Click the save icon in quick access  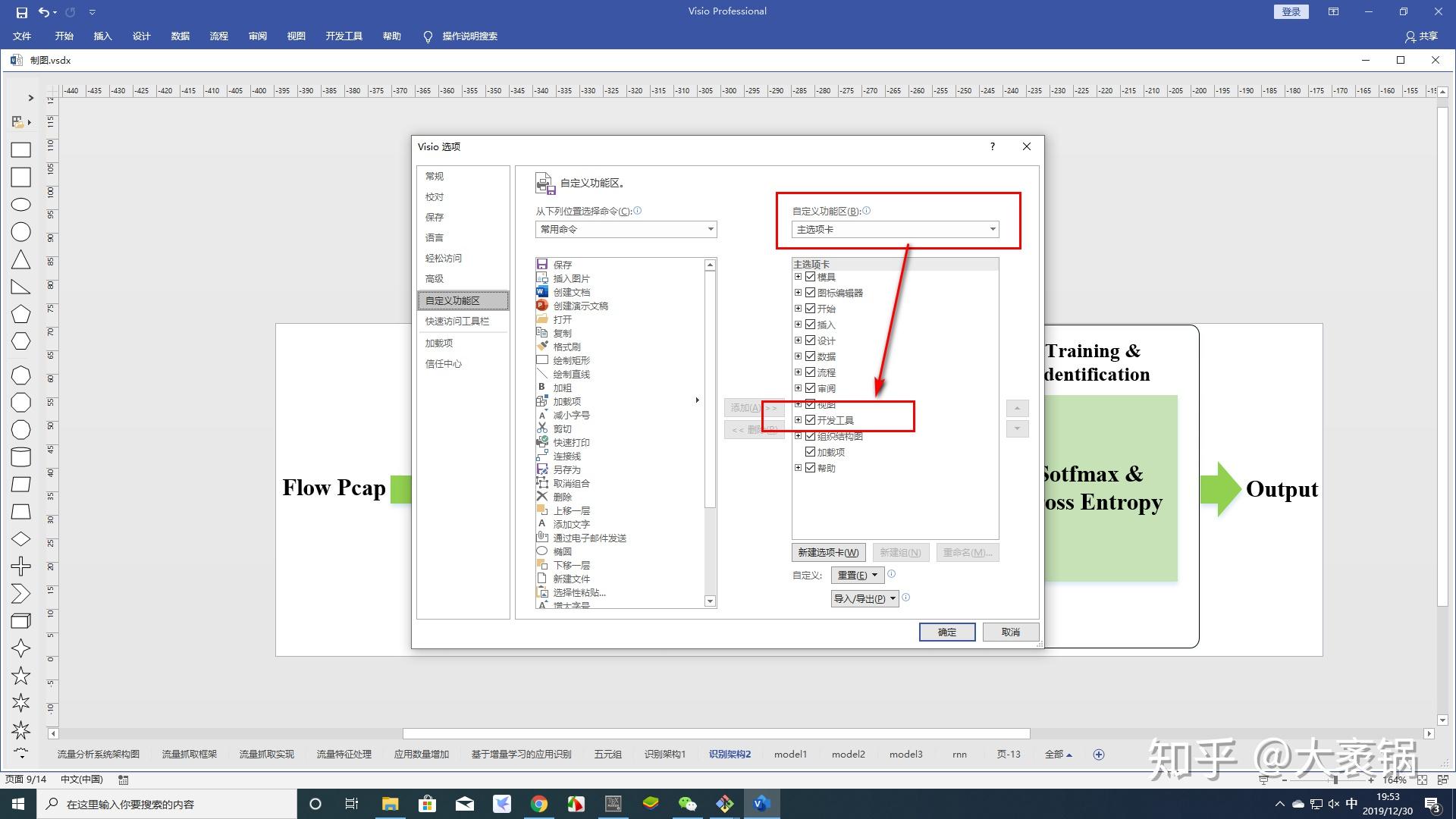click(21, 12)
